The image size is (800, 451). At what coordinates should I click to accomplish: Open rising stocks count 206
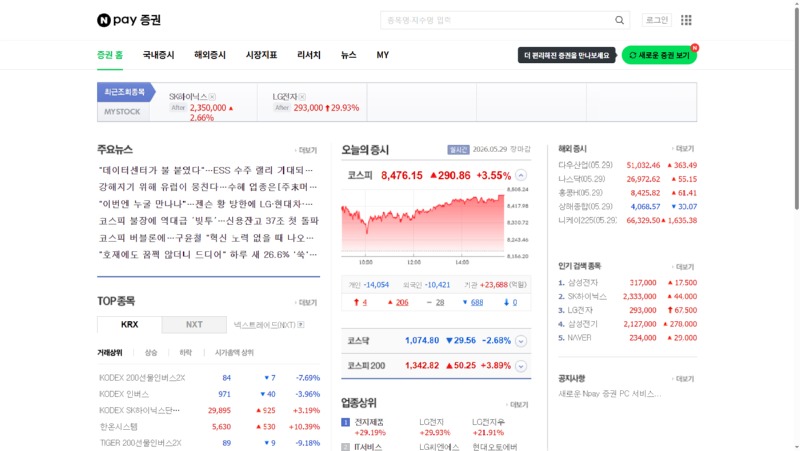tap(402, 303)
